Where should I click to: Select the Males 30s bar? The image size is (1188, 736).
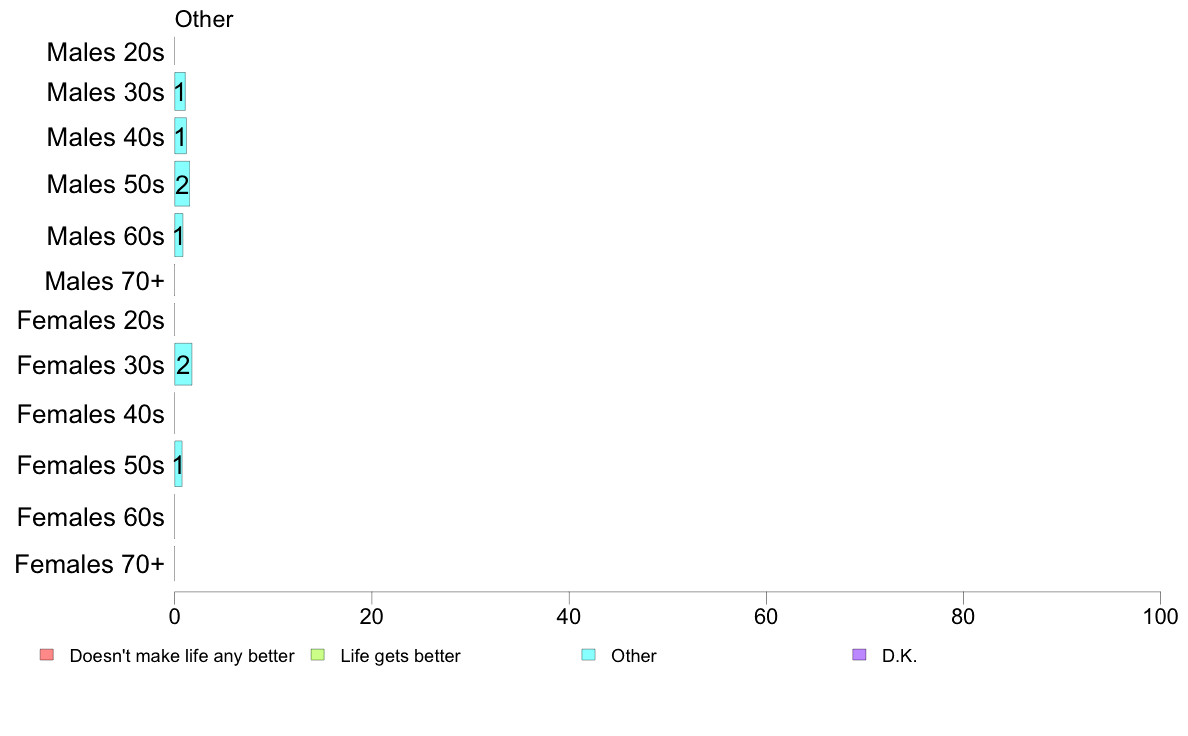tap(180, 92)
